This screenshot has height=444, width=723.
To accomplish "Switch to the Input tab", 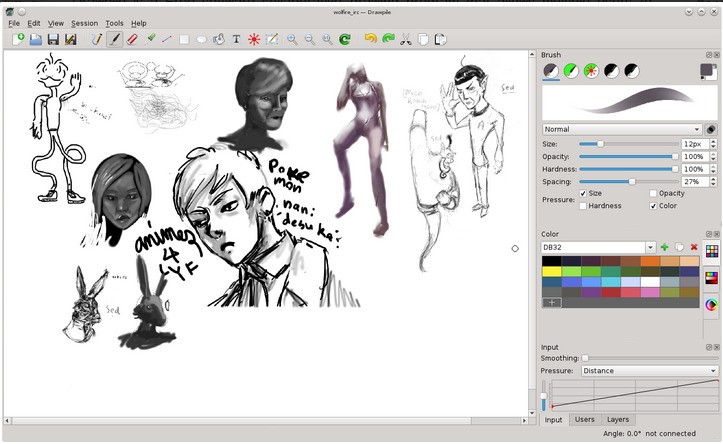I will (x=553, y=420).
